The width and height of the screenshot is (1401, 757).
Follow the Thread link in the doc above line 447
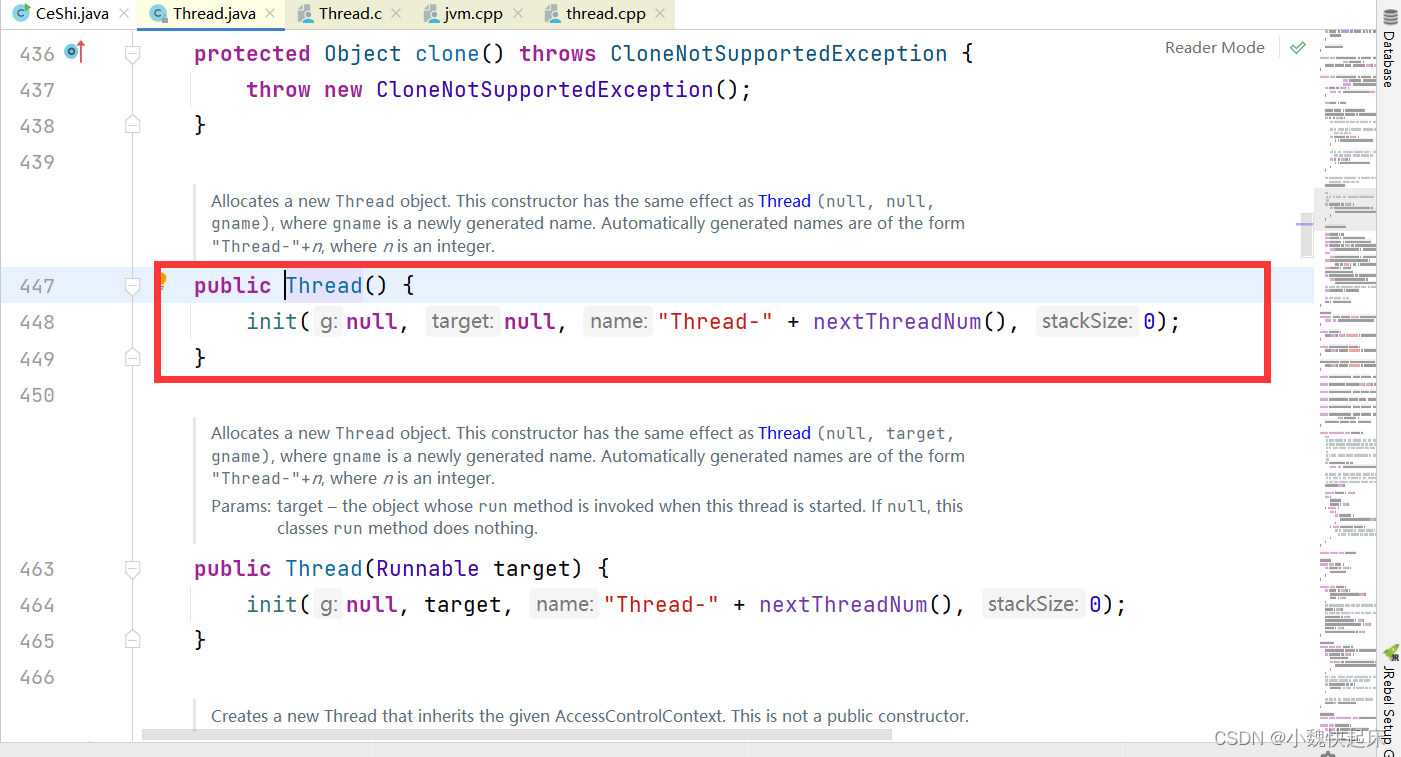click(x=784, y=201)
